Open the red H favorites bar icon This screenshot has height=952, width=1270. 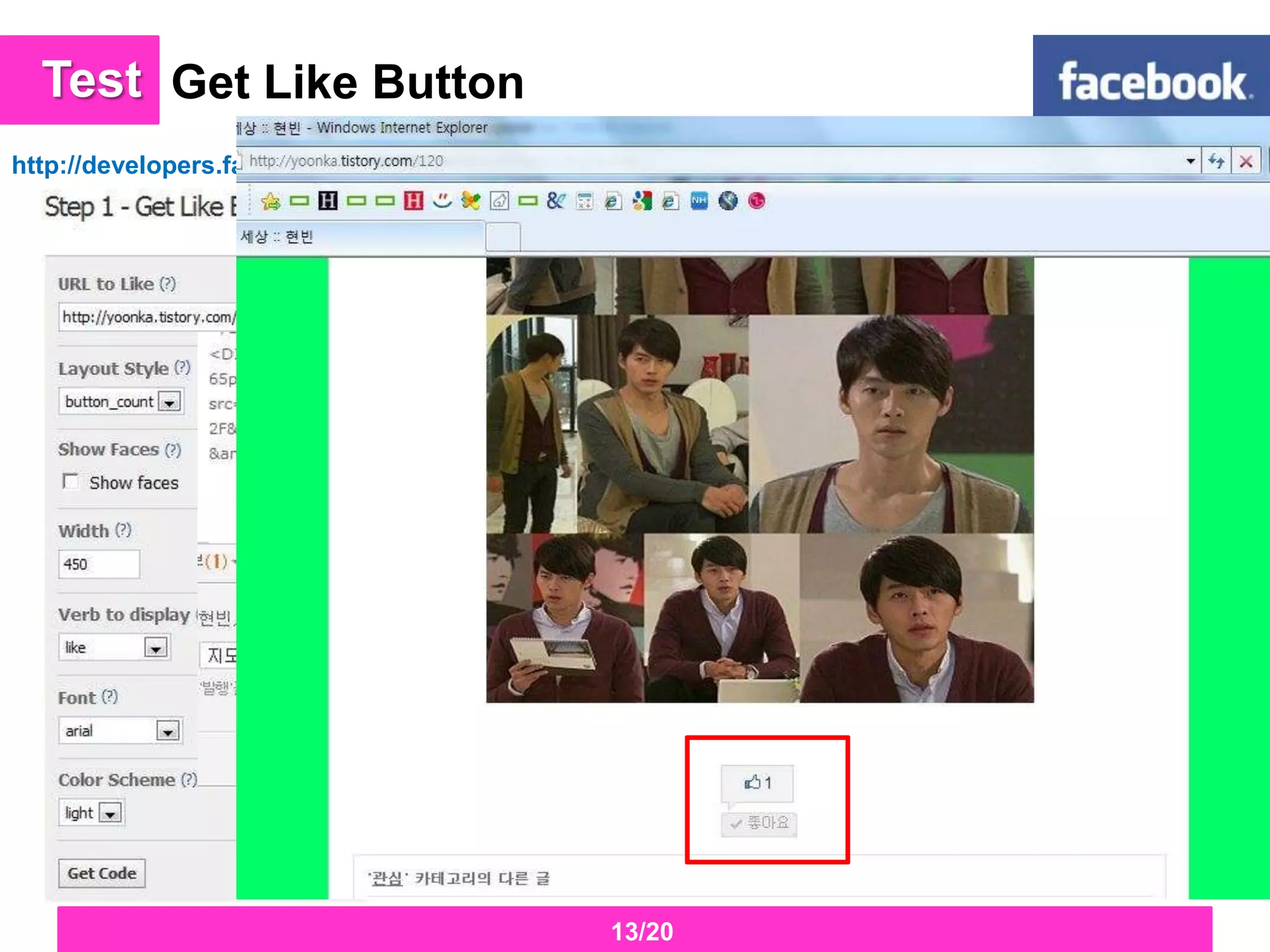pos(413,201)
